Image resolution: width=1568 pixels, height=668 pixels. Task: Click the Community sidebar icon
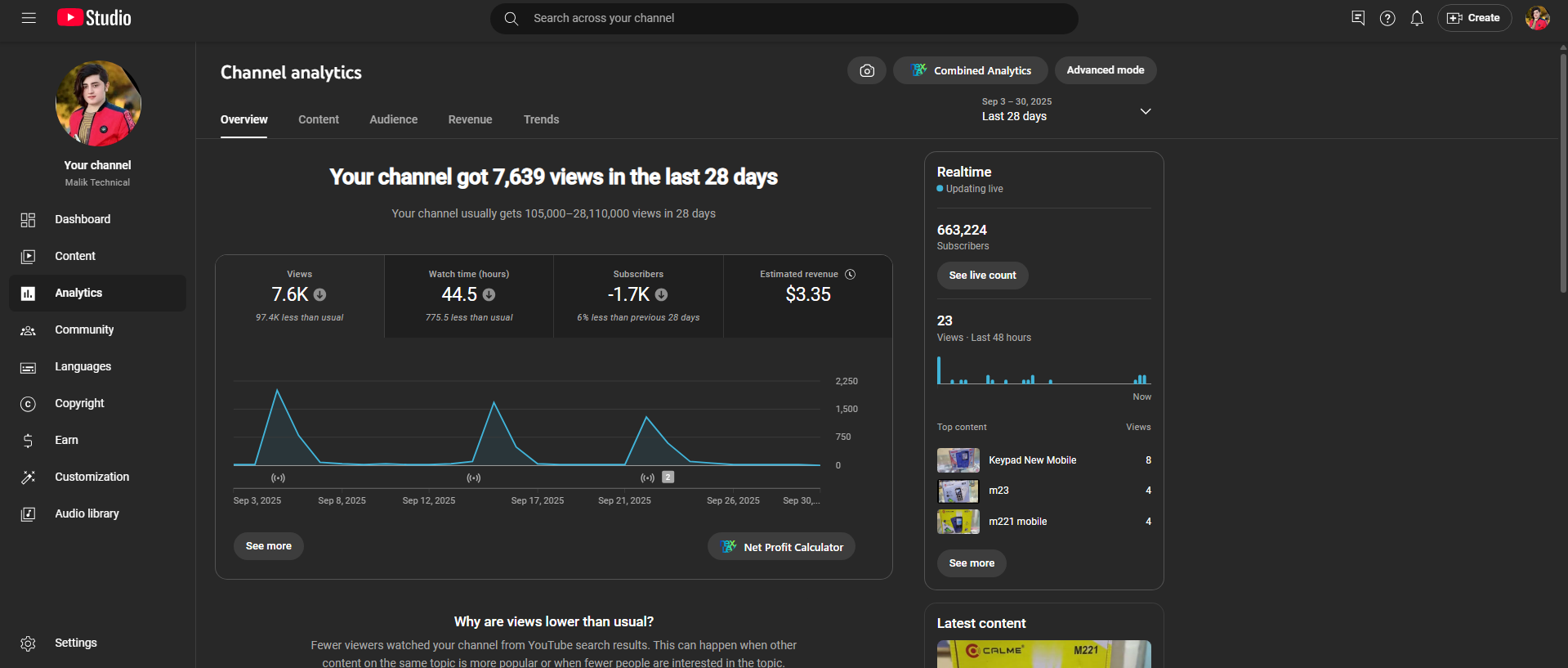tap(28, 330)
